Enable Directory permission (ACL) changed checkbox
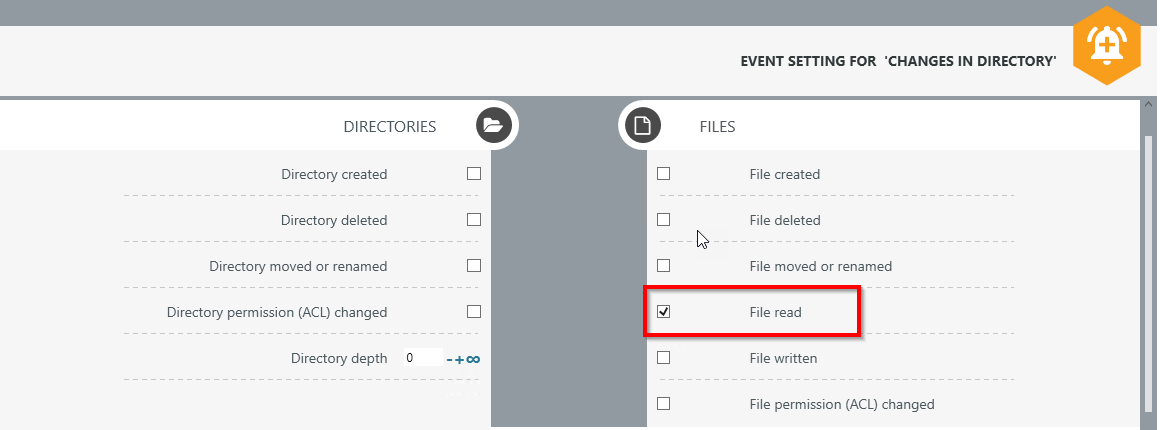This screenshot has height=430, width=1160. coord(474,312)
